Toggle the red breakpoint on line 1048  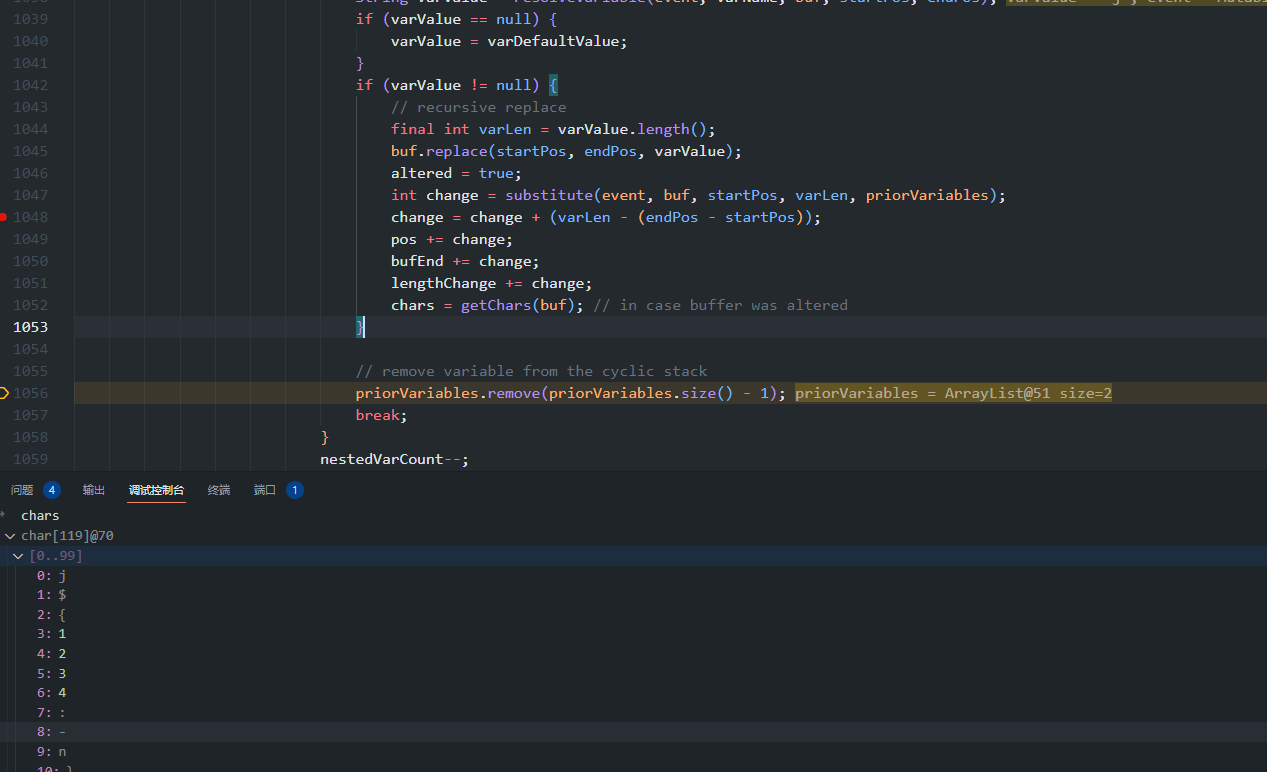click(x=4, y=217)
